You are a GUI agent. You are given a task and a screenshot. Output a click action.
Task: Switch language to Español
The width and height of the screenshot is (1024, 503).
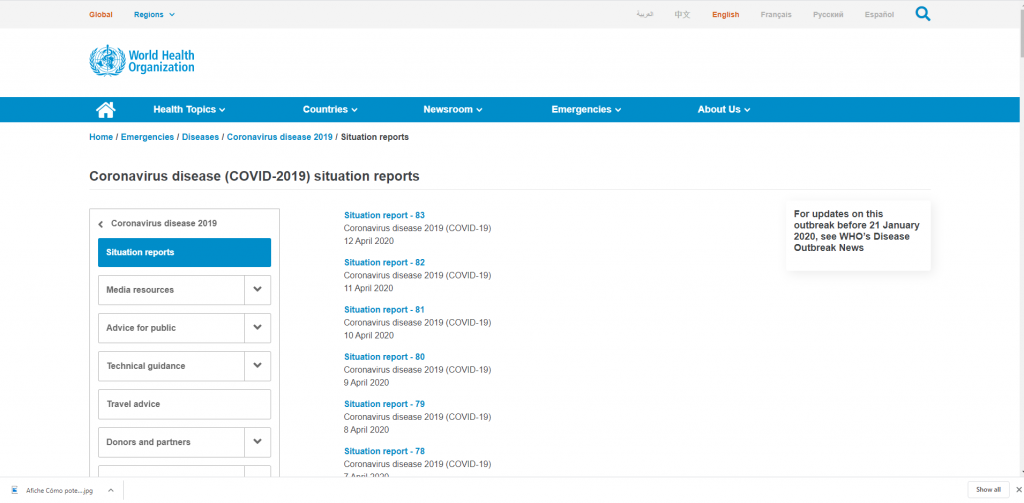click(879, 14)
